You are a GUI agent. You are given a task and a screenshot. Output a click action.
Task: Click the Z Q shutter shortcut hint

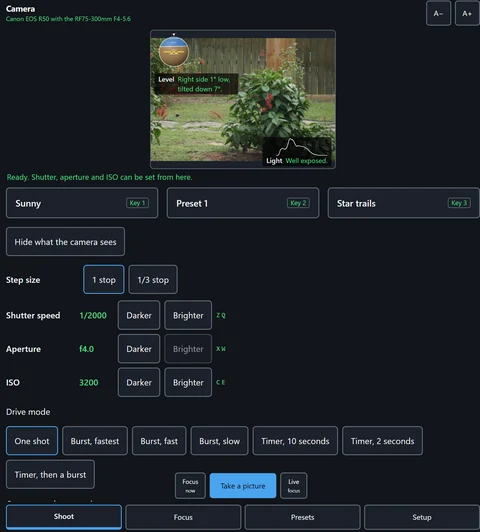click(221, 315)
